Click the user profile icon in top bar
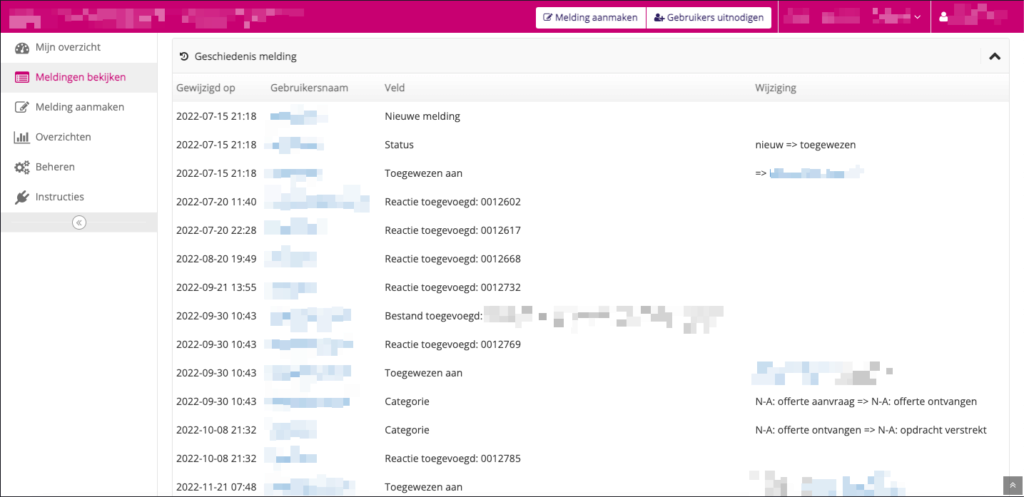 945,17
